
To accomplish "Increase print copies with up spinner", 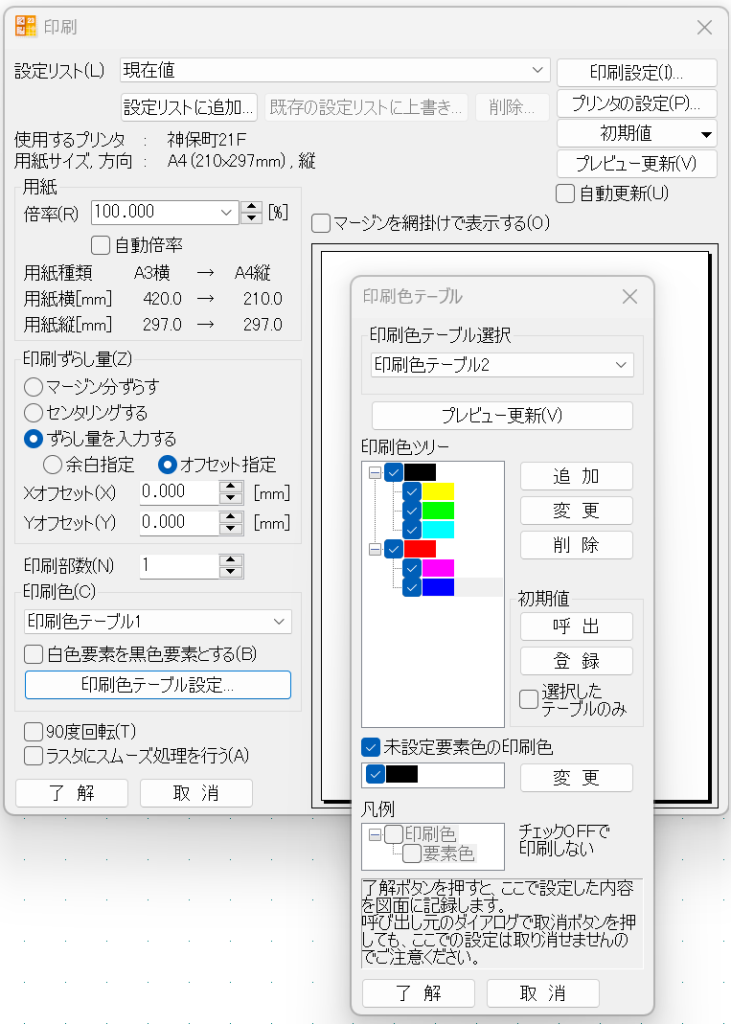I will coord(231,560).
